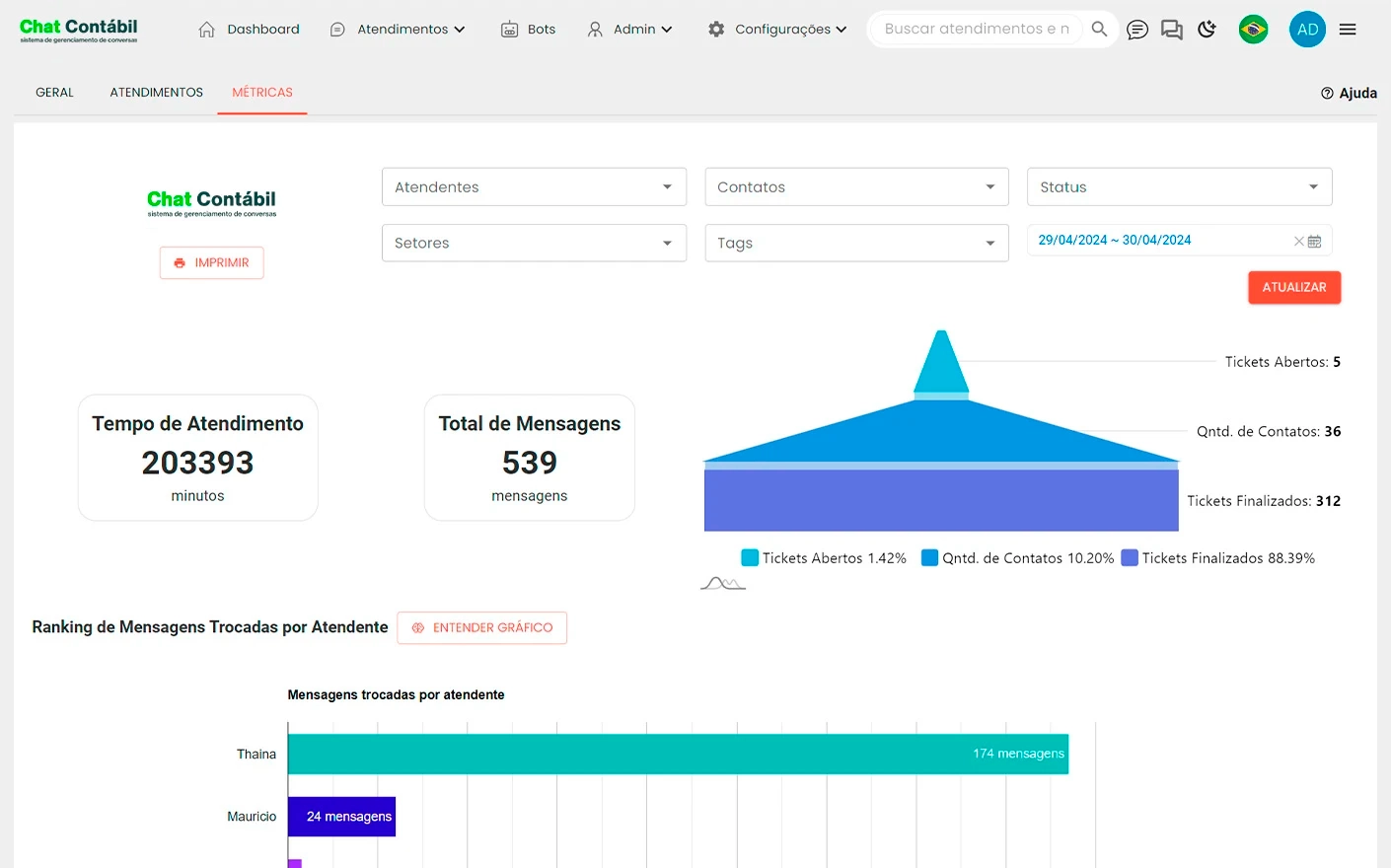Open the AD user avatar

tap(1307, 30)
